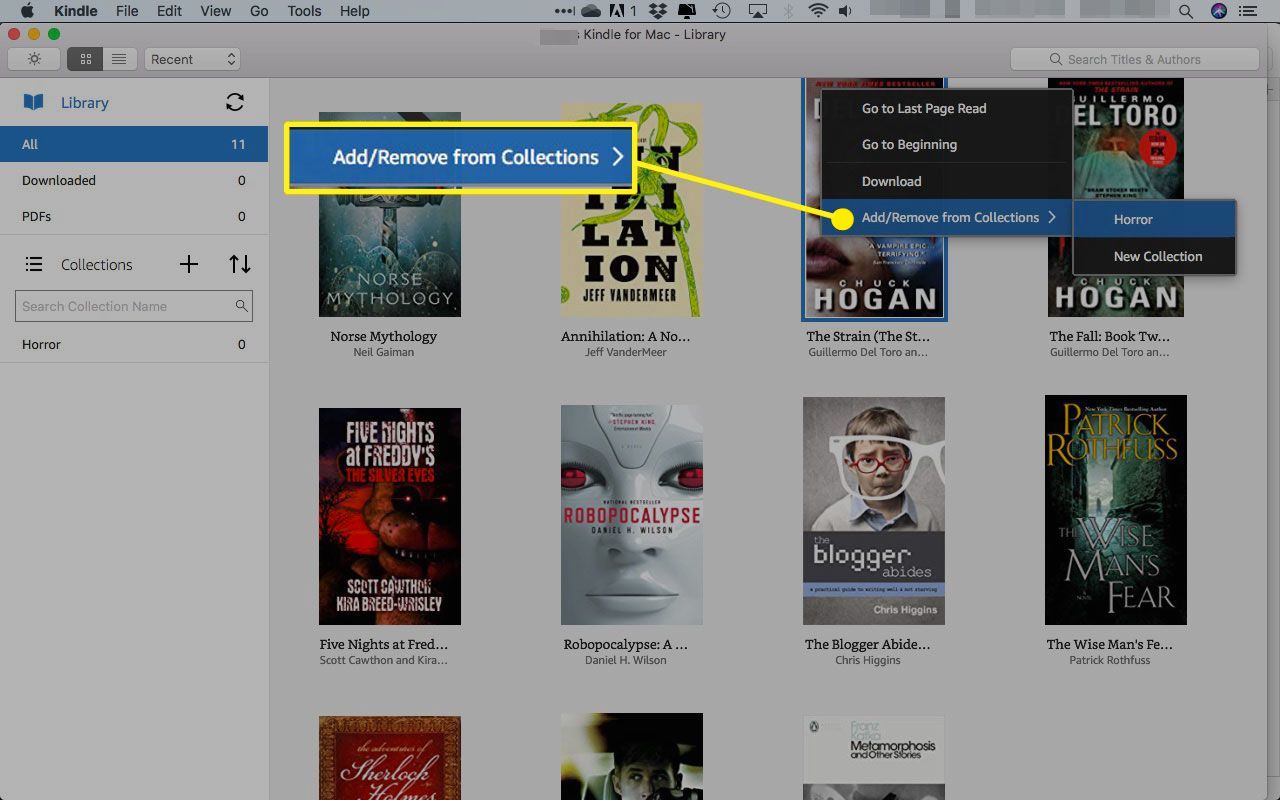This screenshot has width=1280, height=800.
Task: Click the AirPlay display icon
Action: pyautogui.click(x=757, y=11)
